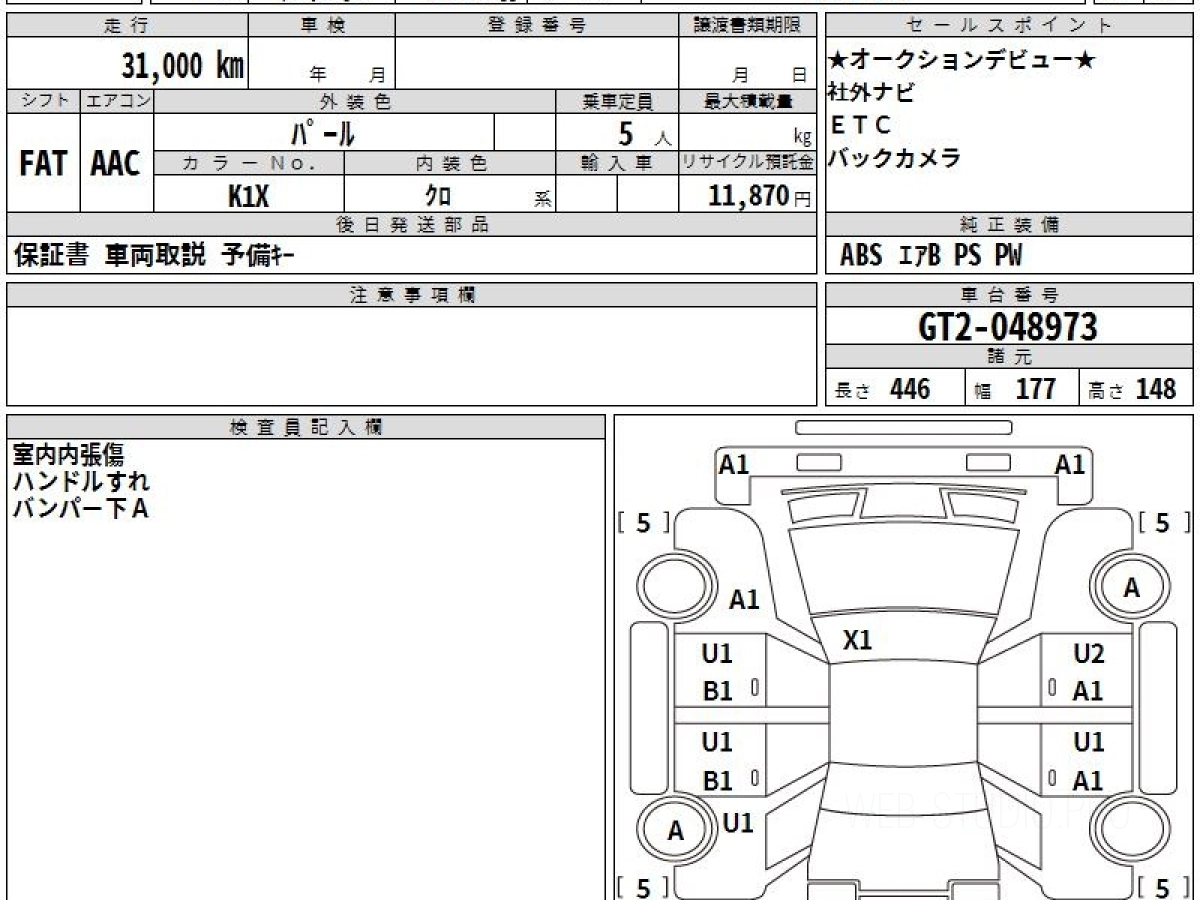Image resolution: width=1200 pixels, height=900 pixels.
Task: Select the 登録番号 header cell
Action: pos(537,26)
